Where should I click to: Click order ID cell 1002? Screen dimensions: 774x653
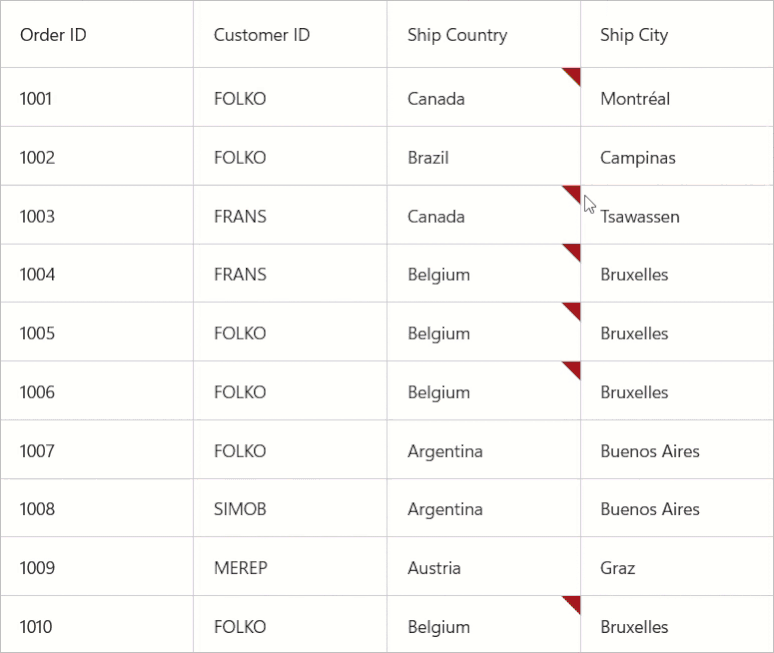tap(37, 158)
